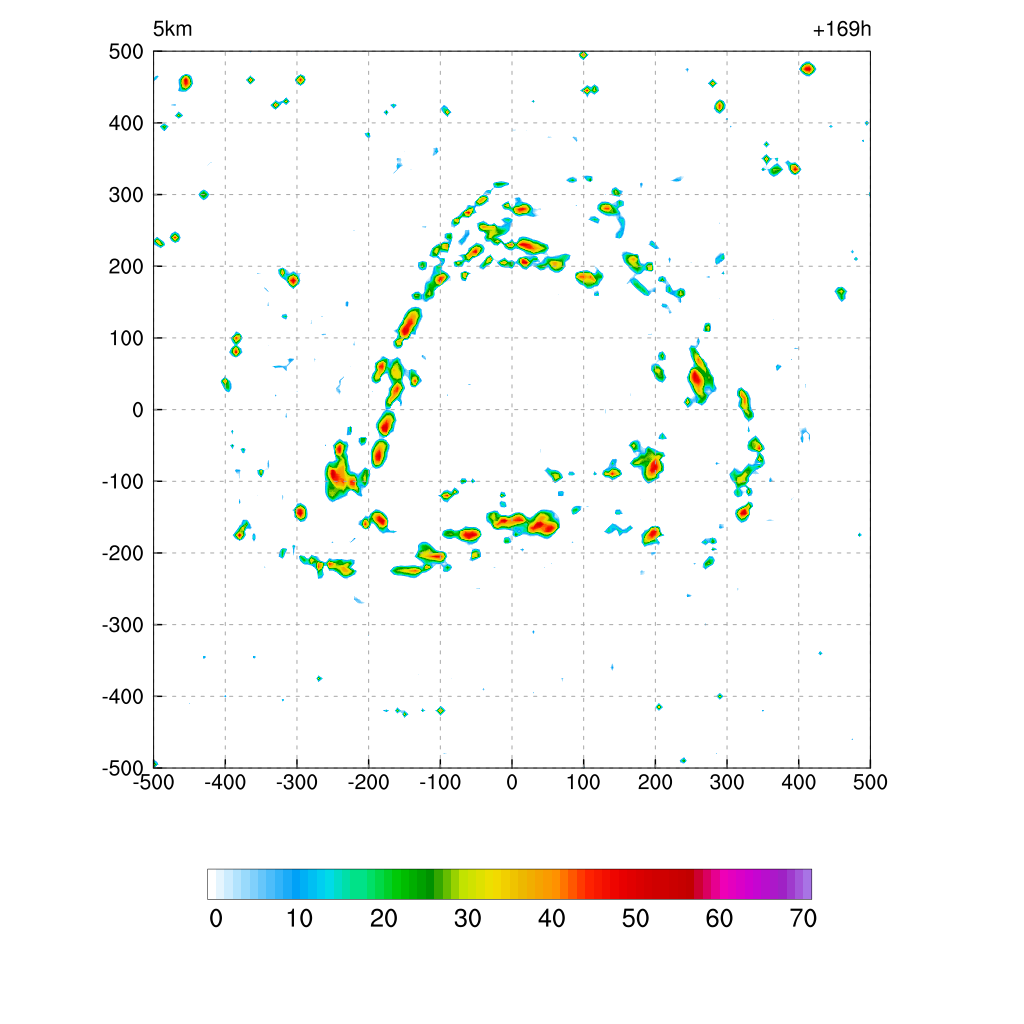
Task: Click the color scale label 50
Action: (x=635, y=919)
